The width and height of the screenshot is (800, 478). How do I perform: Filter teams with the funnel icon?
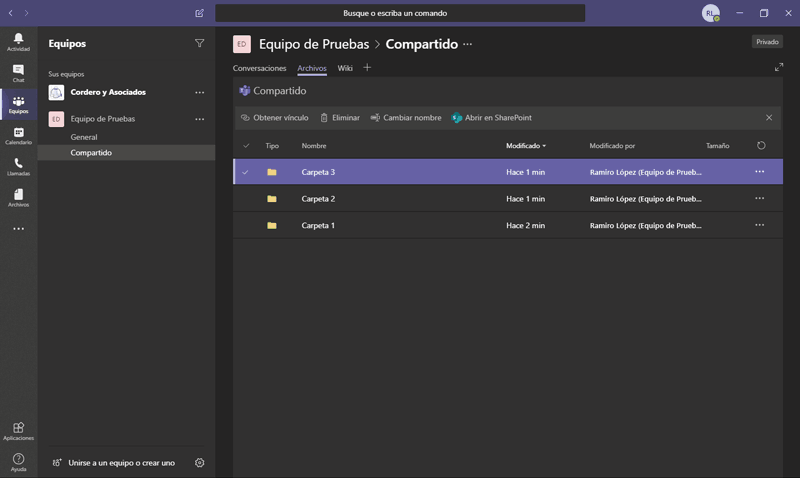pos(199,43)
